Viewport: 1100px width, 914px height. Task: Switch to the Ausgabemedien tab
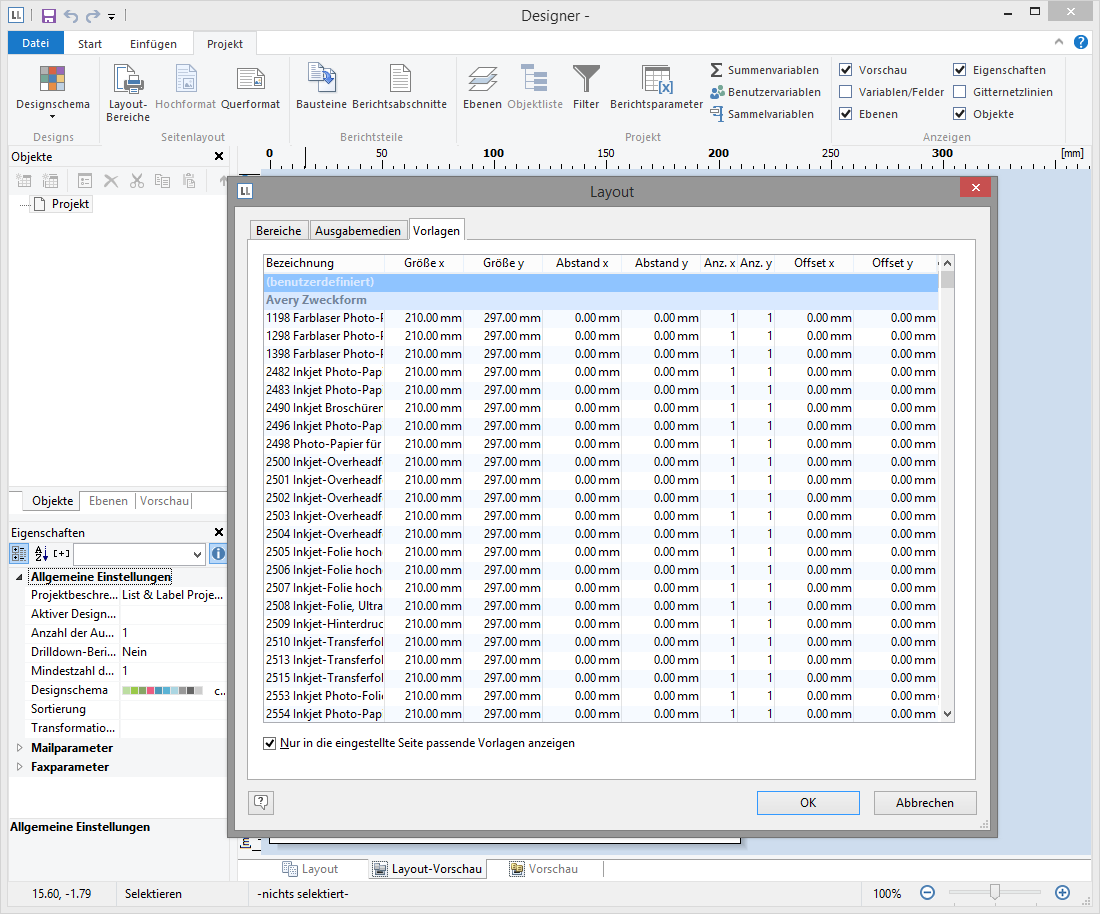(x=358, y=231)
